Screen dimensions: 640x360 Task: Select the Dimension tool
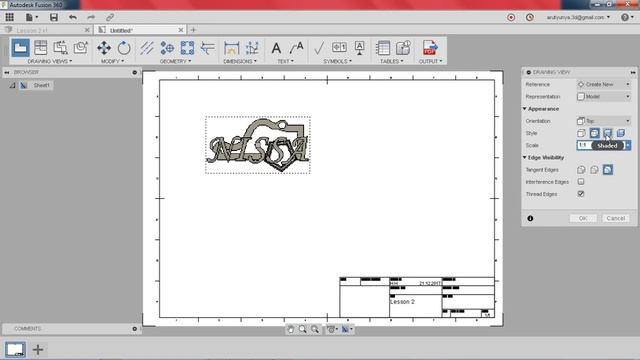click(x=231, y=48)
